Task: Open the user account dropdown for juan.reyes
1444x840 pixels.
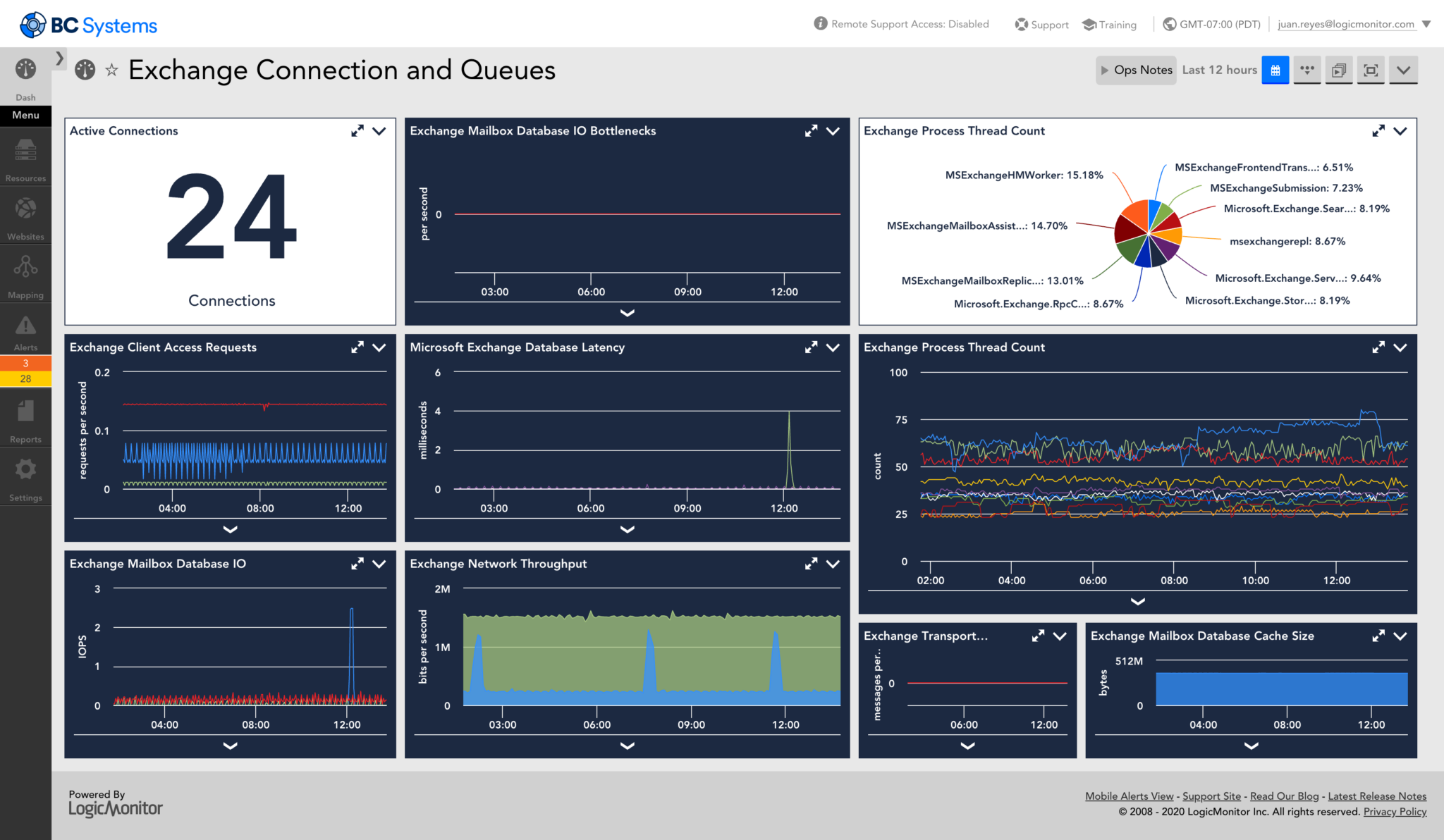Action: [x=1349, y=23]
